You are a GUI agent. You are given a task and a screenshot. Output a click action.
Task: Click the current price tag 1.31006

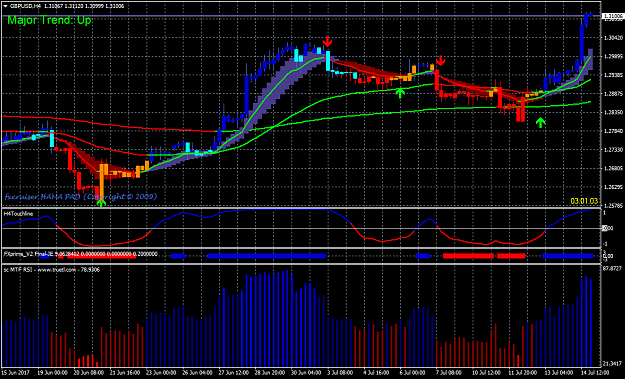click(613, 16)
